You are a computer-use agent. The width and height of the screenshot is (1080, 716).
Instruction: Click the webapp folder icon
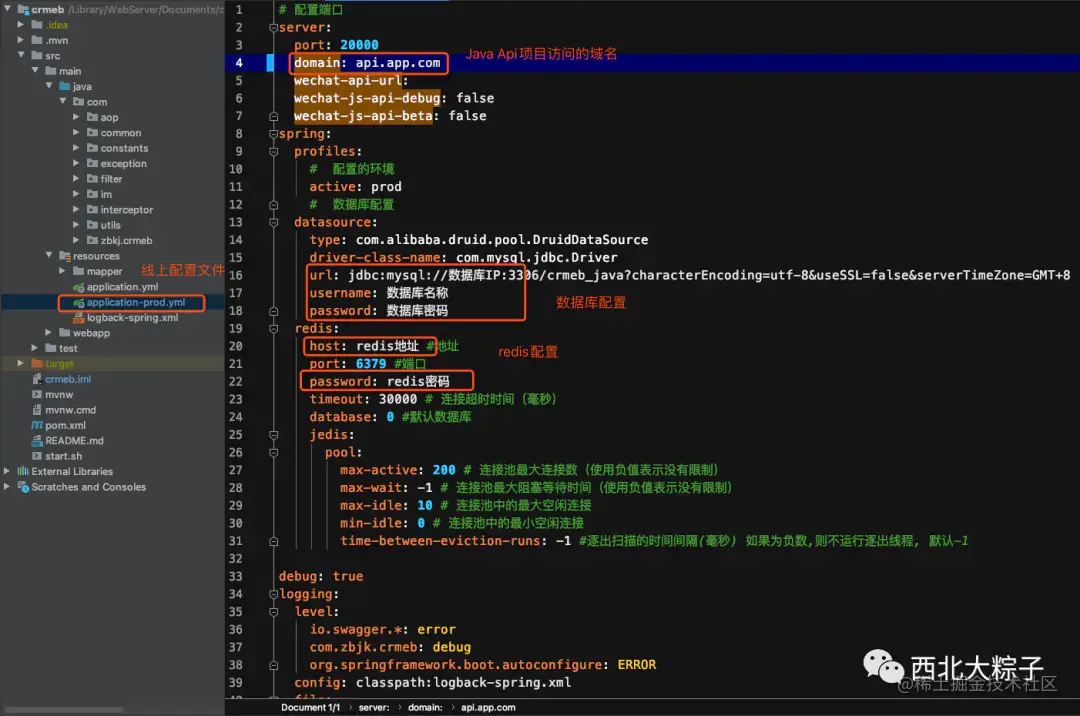(65, 333)
